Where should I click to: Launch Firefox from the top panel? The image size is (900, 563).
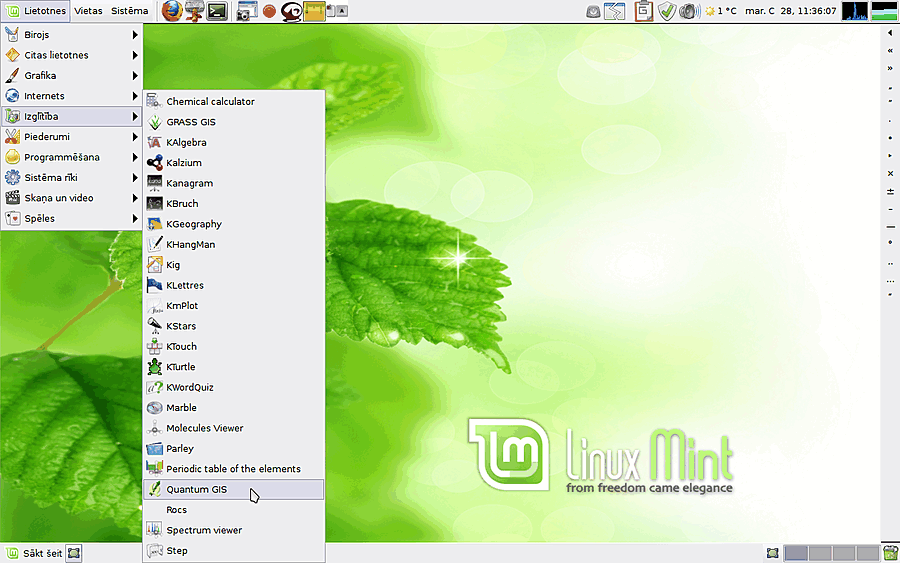pyautogui.click(x=172, y=11)
